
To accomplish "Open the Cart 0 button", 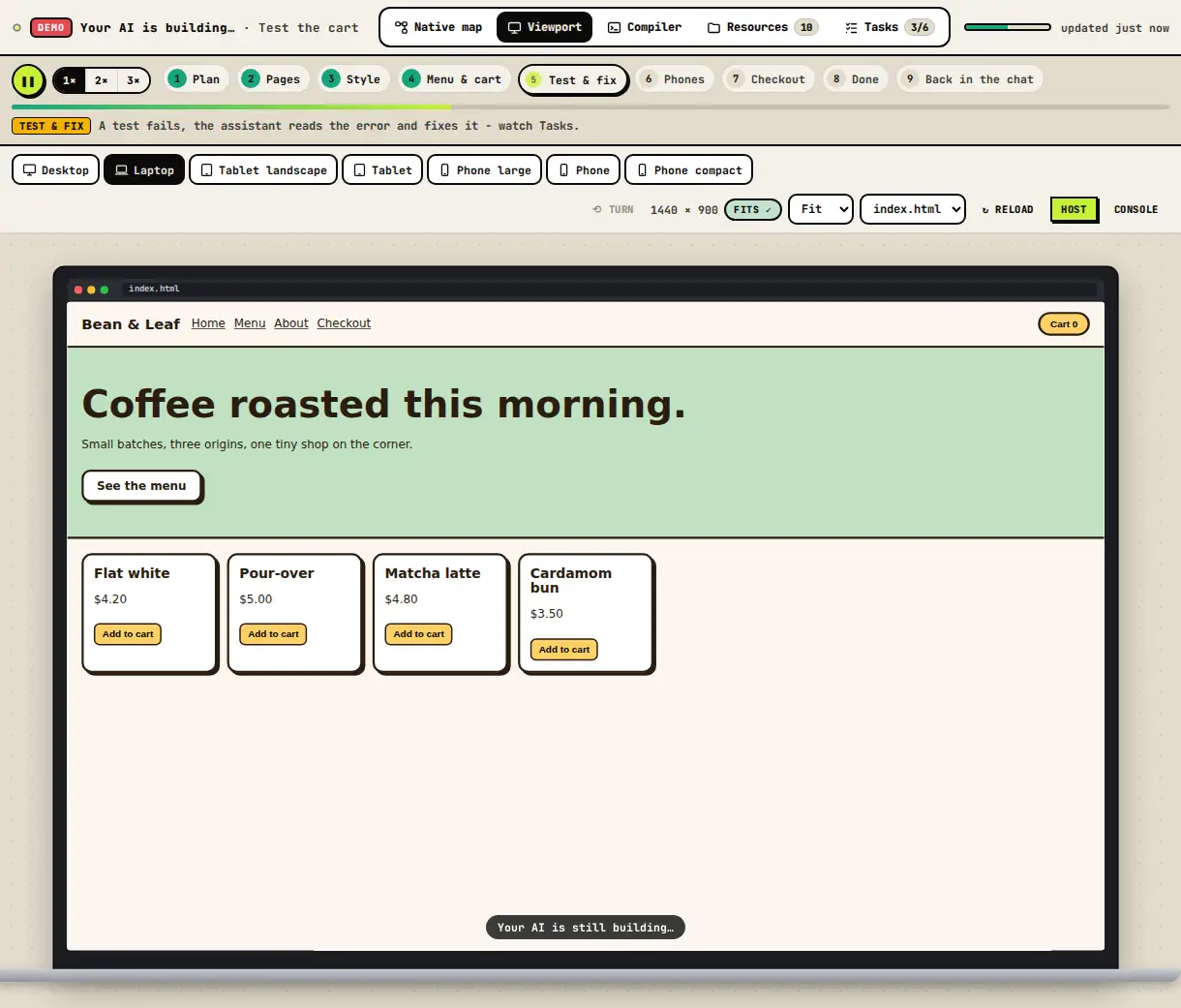I will coord(1064,324).
